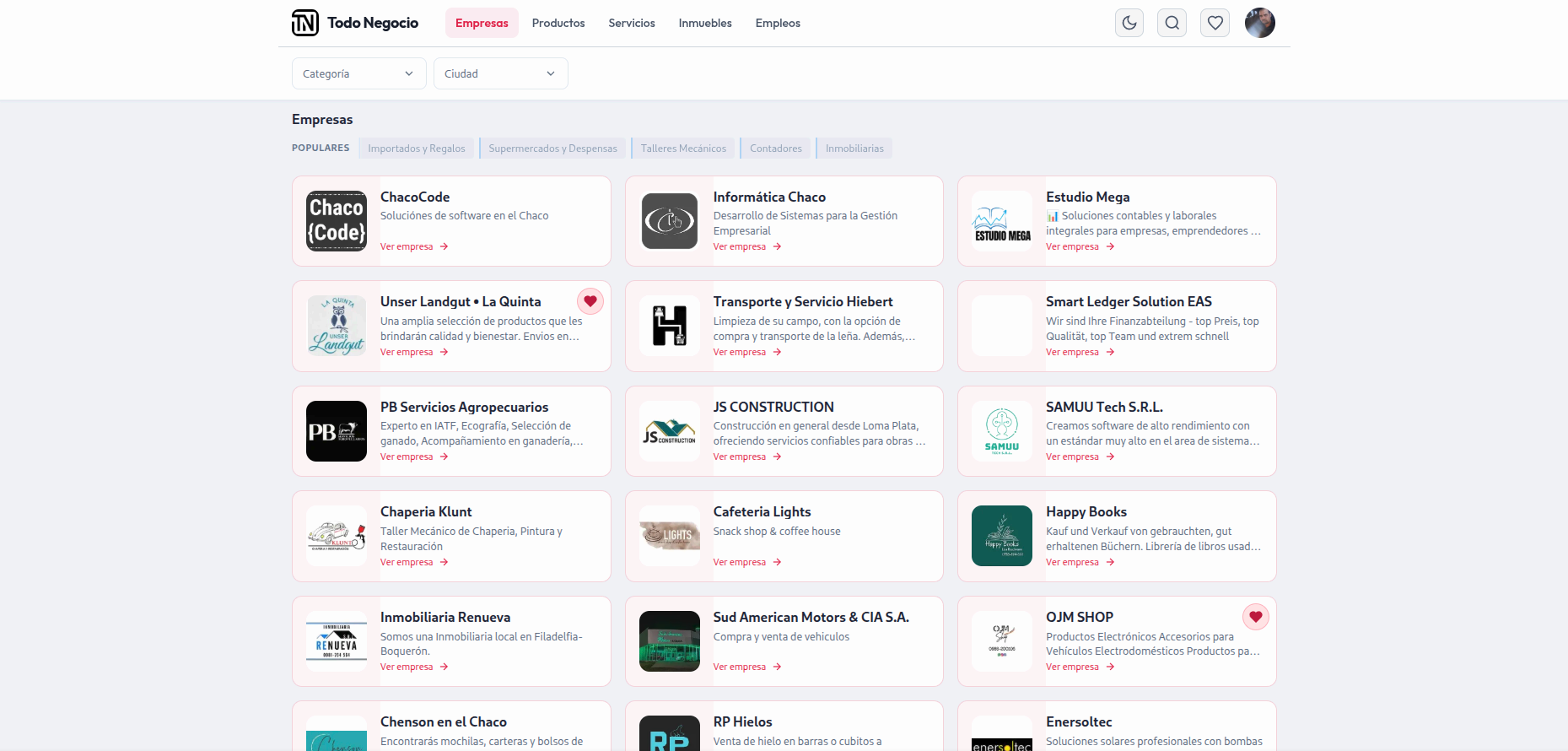Go to the Servicios tab
The image size is (1568, 751).
[x=631, y=23]
